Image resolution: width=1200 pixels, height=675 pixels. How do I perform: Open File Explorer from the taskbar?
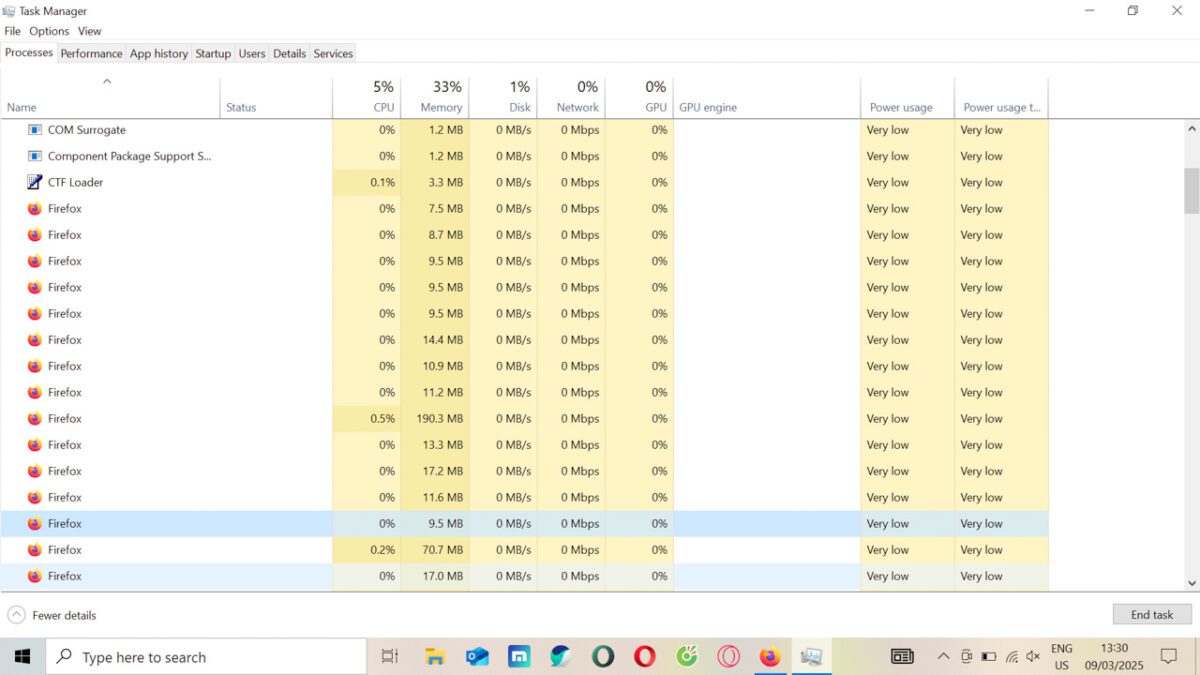pyautogui.click(x=434, y=657)
